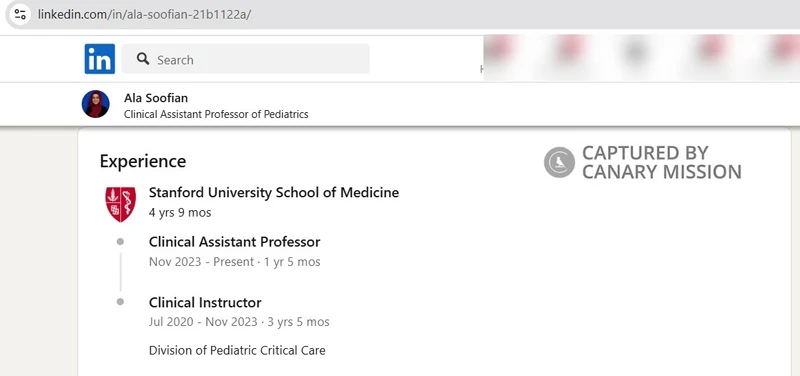Click the magnifying glass search icon
The width and height of the screenshot is (800, 376).
tap(143, 59)
